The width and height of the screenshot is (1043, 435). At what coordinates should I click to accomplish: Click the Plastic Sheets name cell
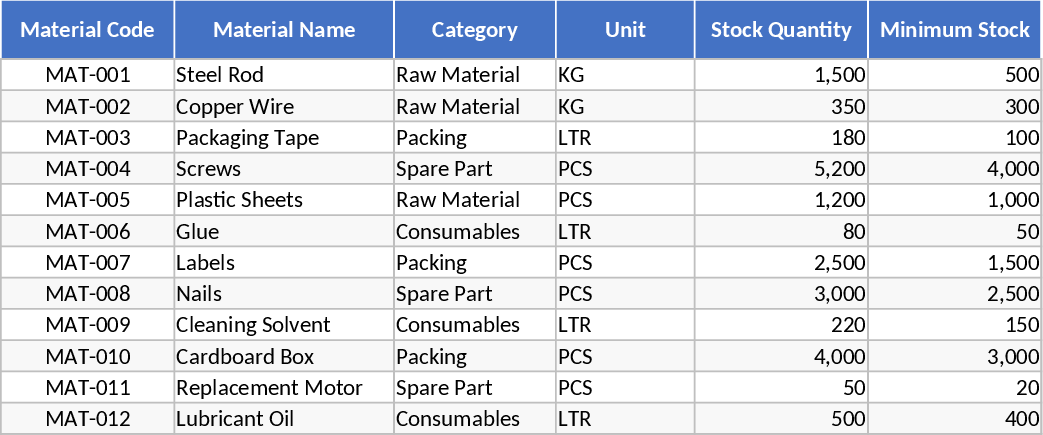click(283, 200)
